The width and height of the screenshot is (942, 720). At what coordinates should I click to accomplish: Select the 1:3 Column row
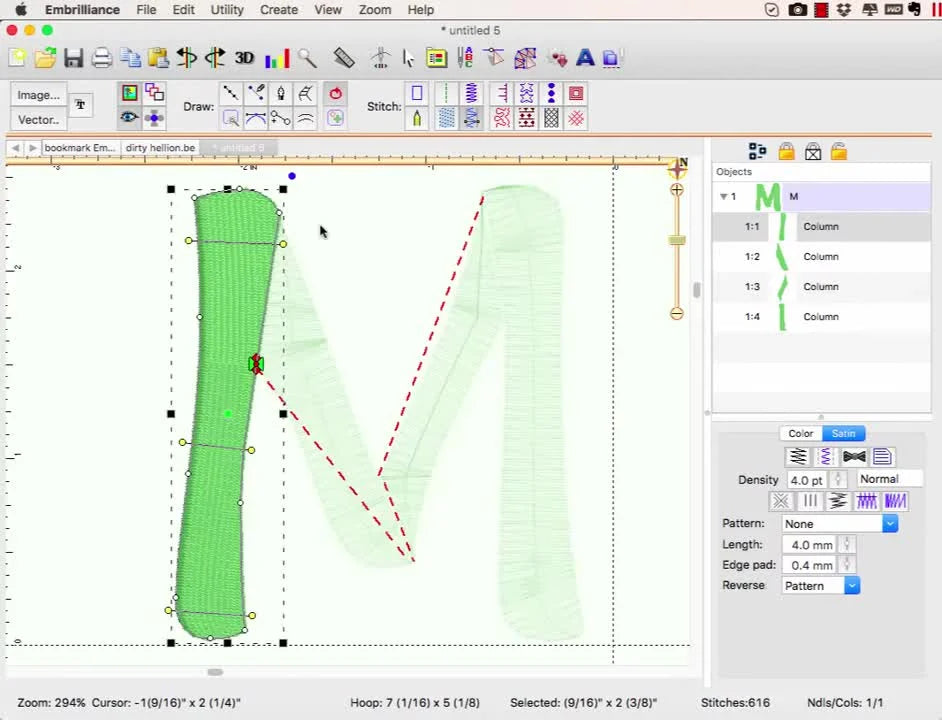coord(821,287)
